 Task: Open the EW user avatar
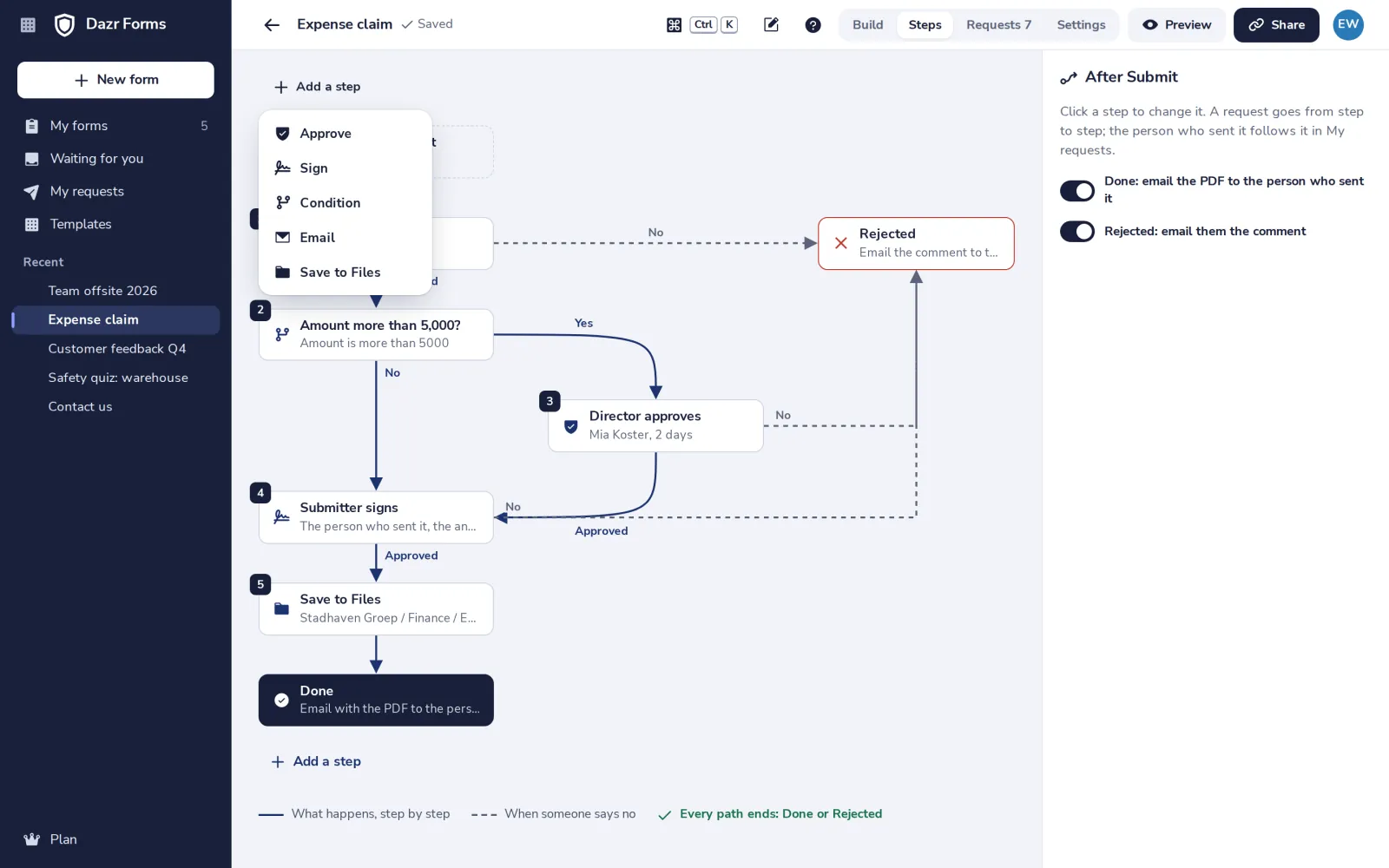click(x=1348, y=24)
